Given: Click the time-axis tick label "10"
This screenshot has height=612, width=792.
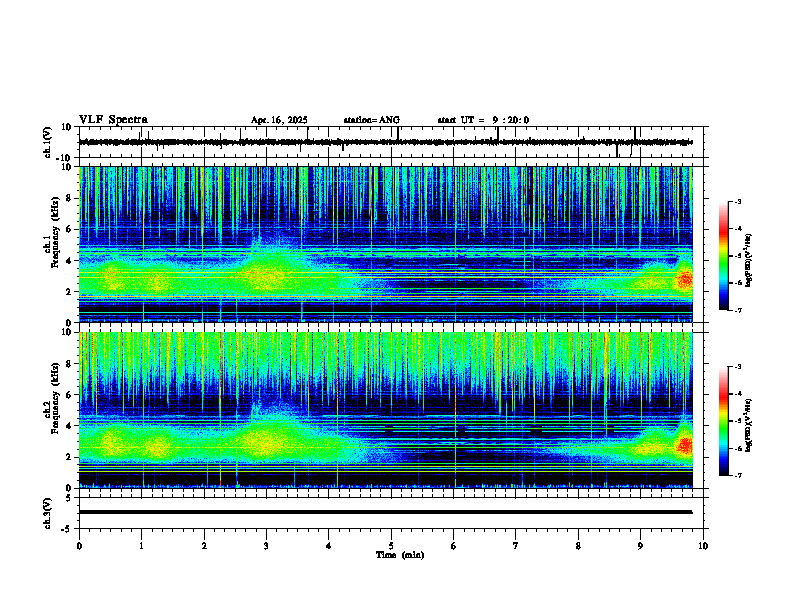Looking at the screenshot, I should tap(703, 546).
